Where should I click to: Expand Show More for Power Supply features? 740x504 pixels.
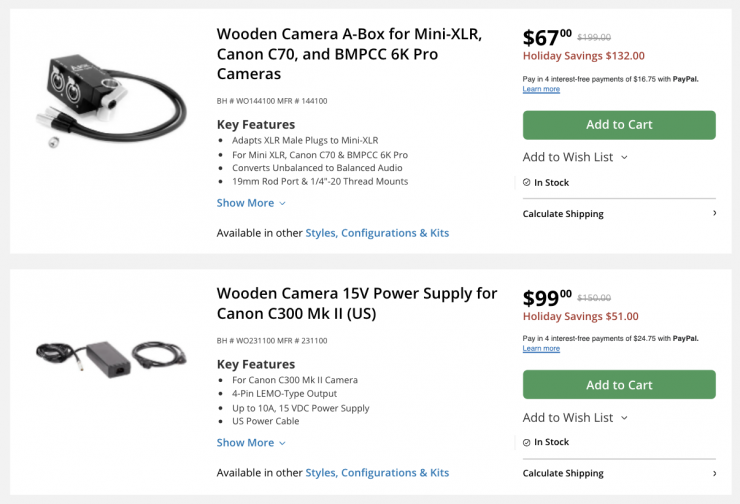(251, 443)
